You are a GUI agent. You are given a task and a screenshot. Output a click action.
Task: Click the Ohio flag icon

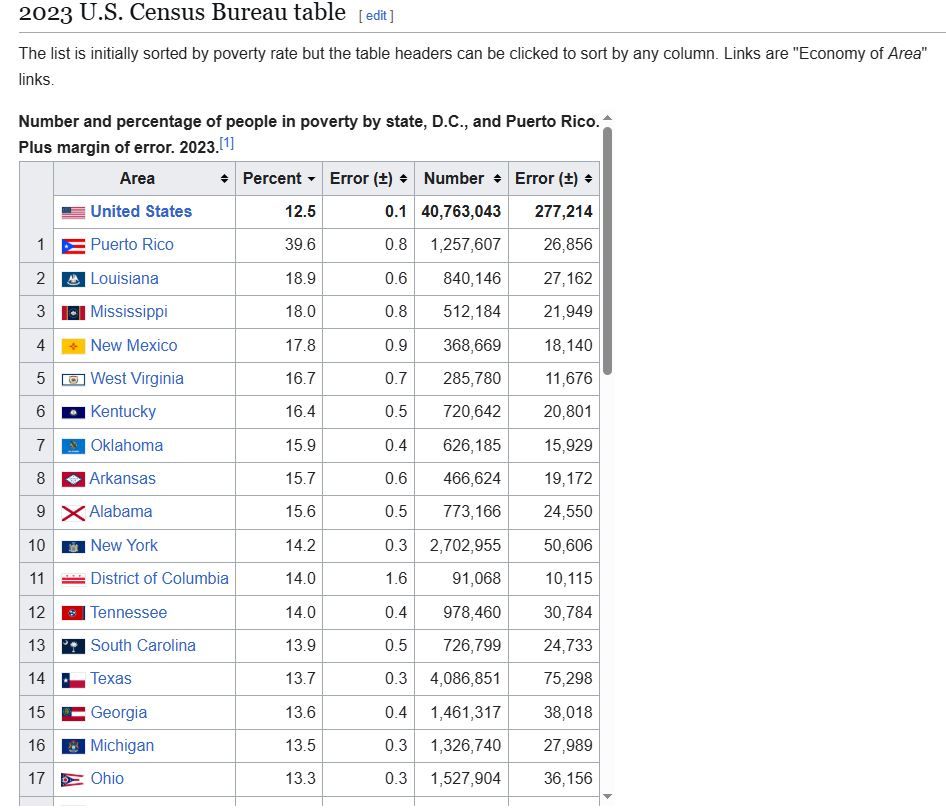pyautogui.click(x=73, y=780)
